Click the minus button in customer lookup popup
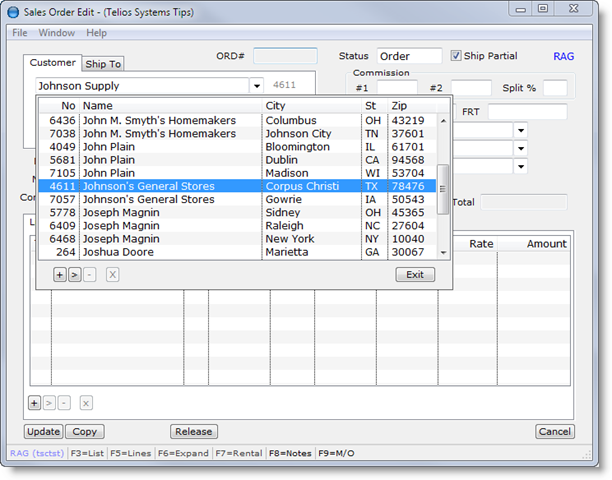The width and height of the screenshot is (612, 480). tap(88, 275)
